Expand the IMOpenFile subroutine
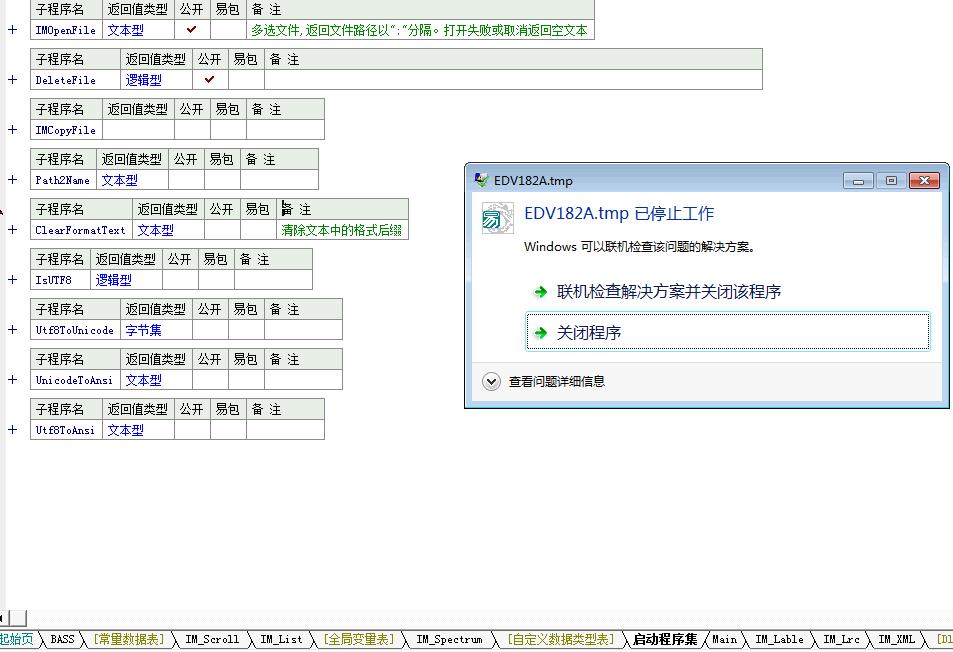Screen dimensions: 953x652 point(12,30)
